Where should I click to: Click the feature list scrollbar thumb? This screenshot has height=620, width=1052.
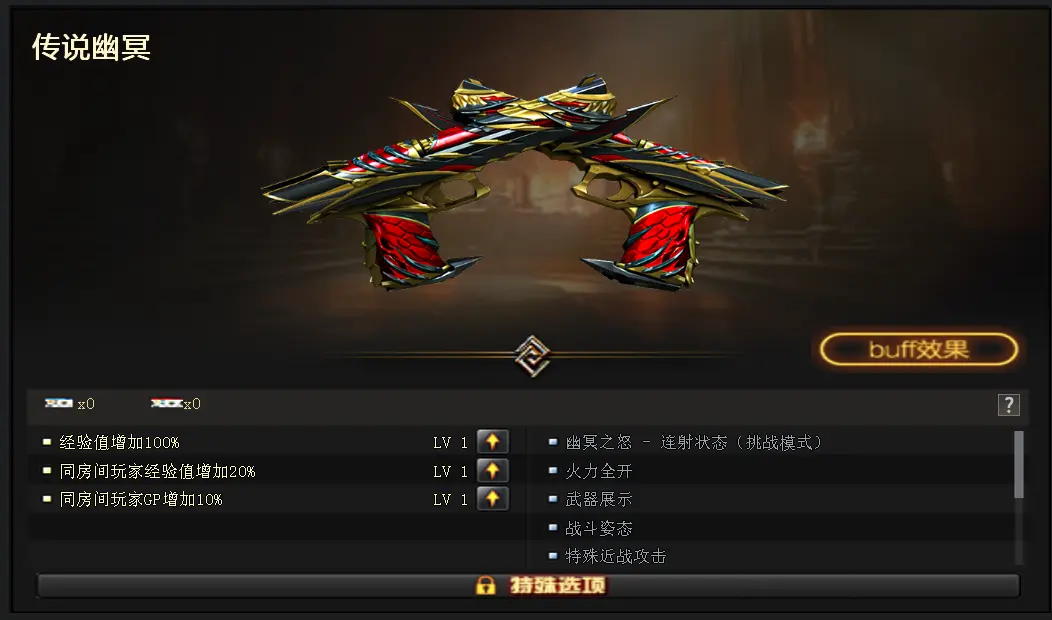coord(1018,464)
